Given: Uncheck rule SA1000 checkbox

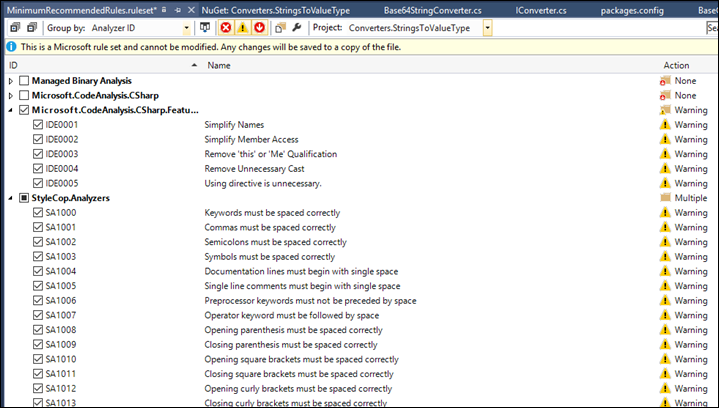Looking at the screenshot, I should 38,213.
